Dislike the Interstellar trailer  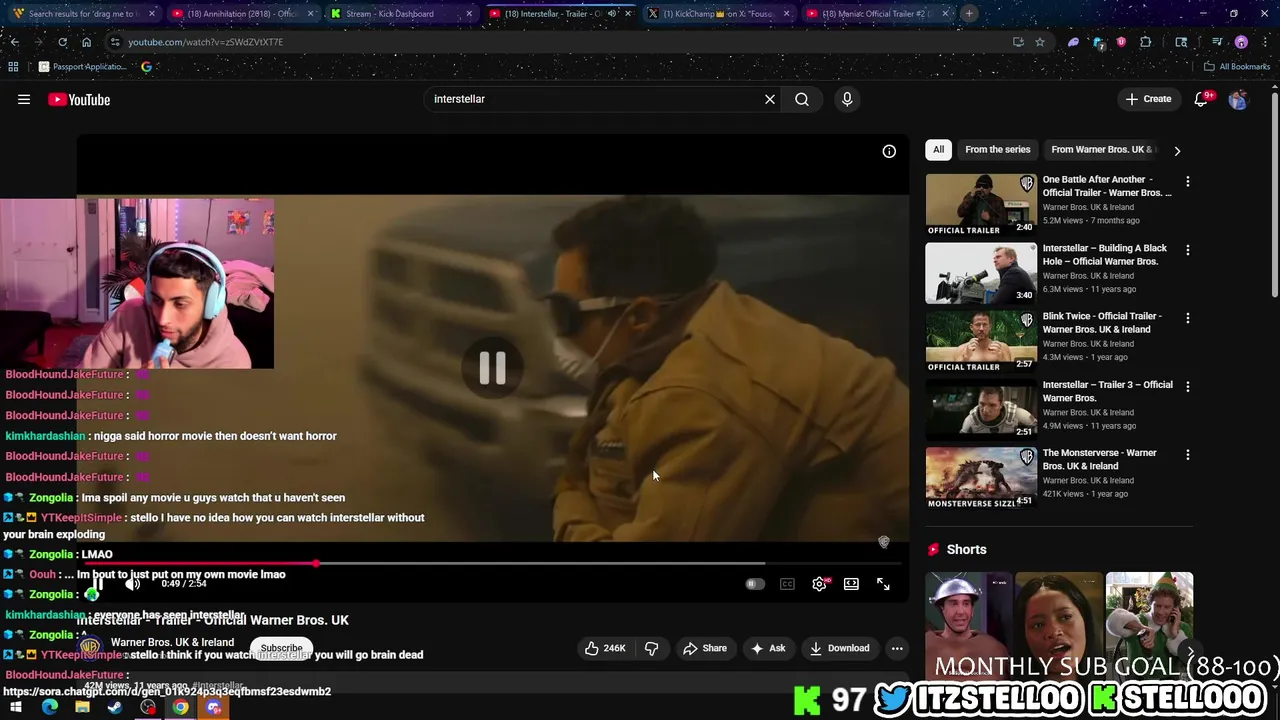point(651,648)
